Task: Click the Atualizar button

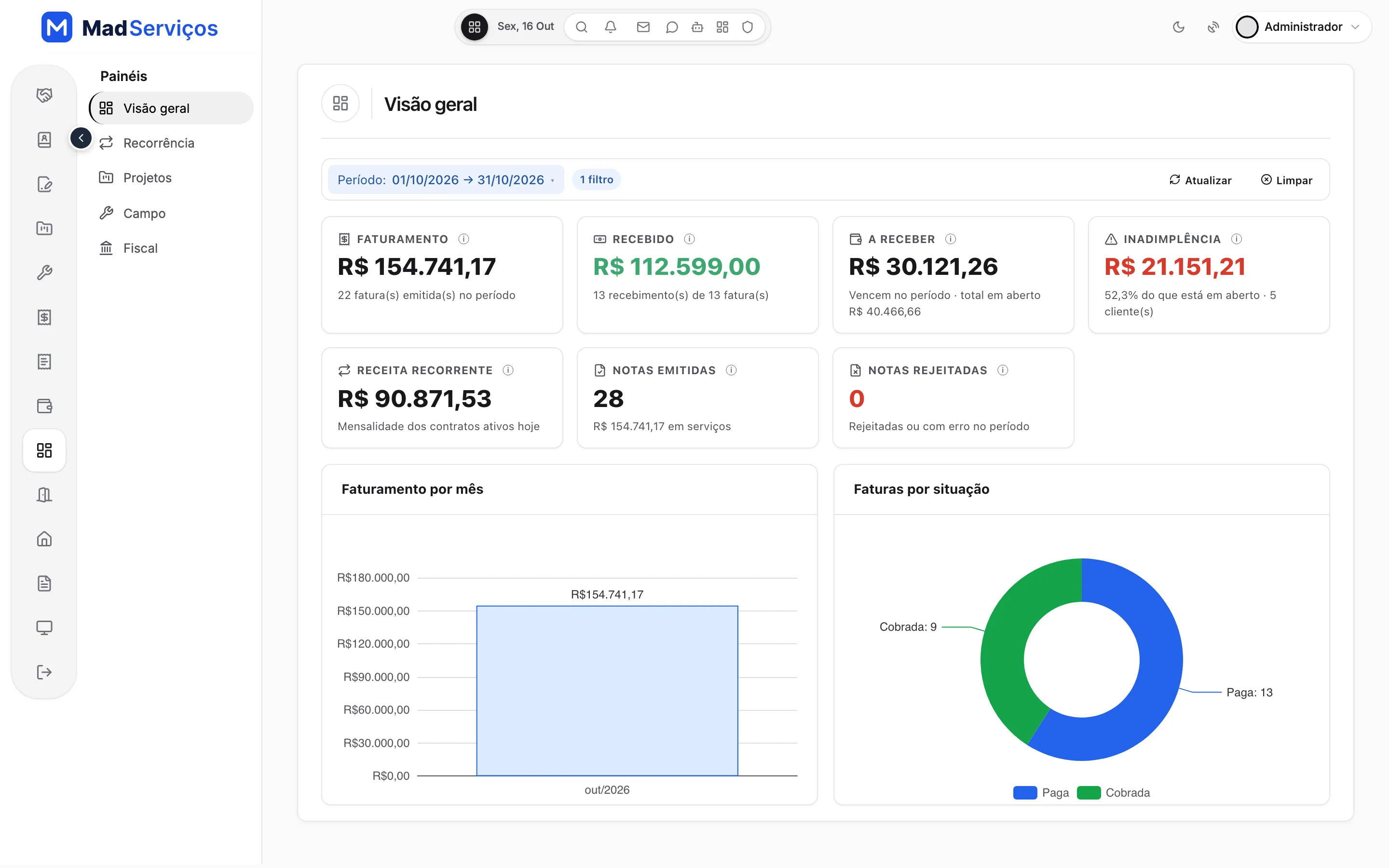Action: pyautogui.click(x=1200, y=180)
